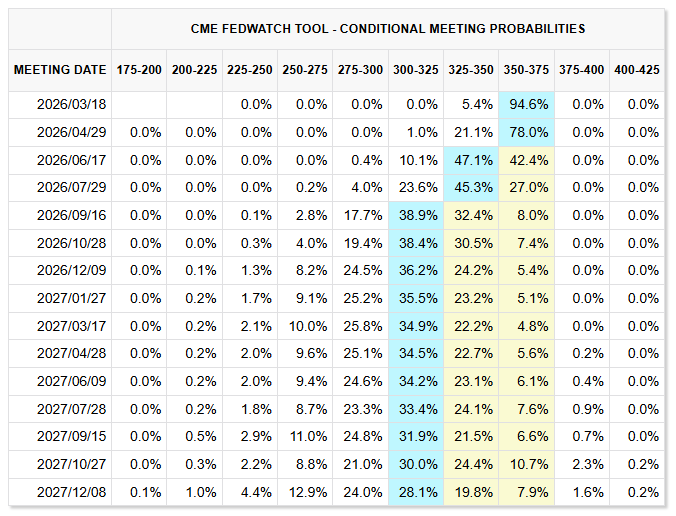
Task: Click the CME FedWatch Tool table title
Action: [388, 29]
